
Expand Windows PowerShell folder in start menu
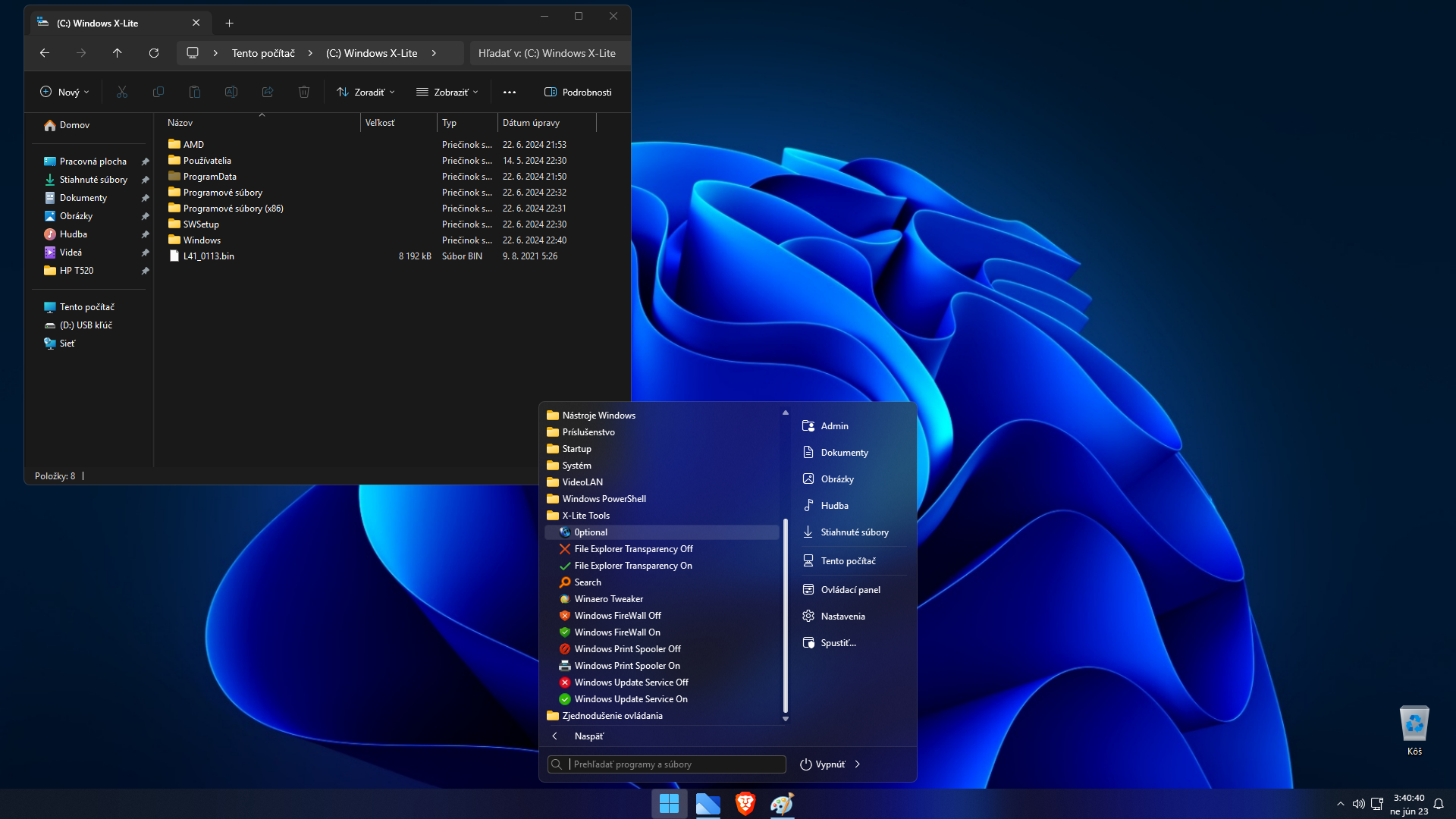click(604, 499)
